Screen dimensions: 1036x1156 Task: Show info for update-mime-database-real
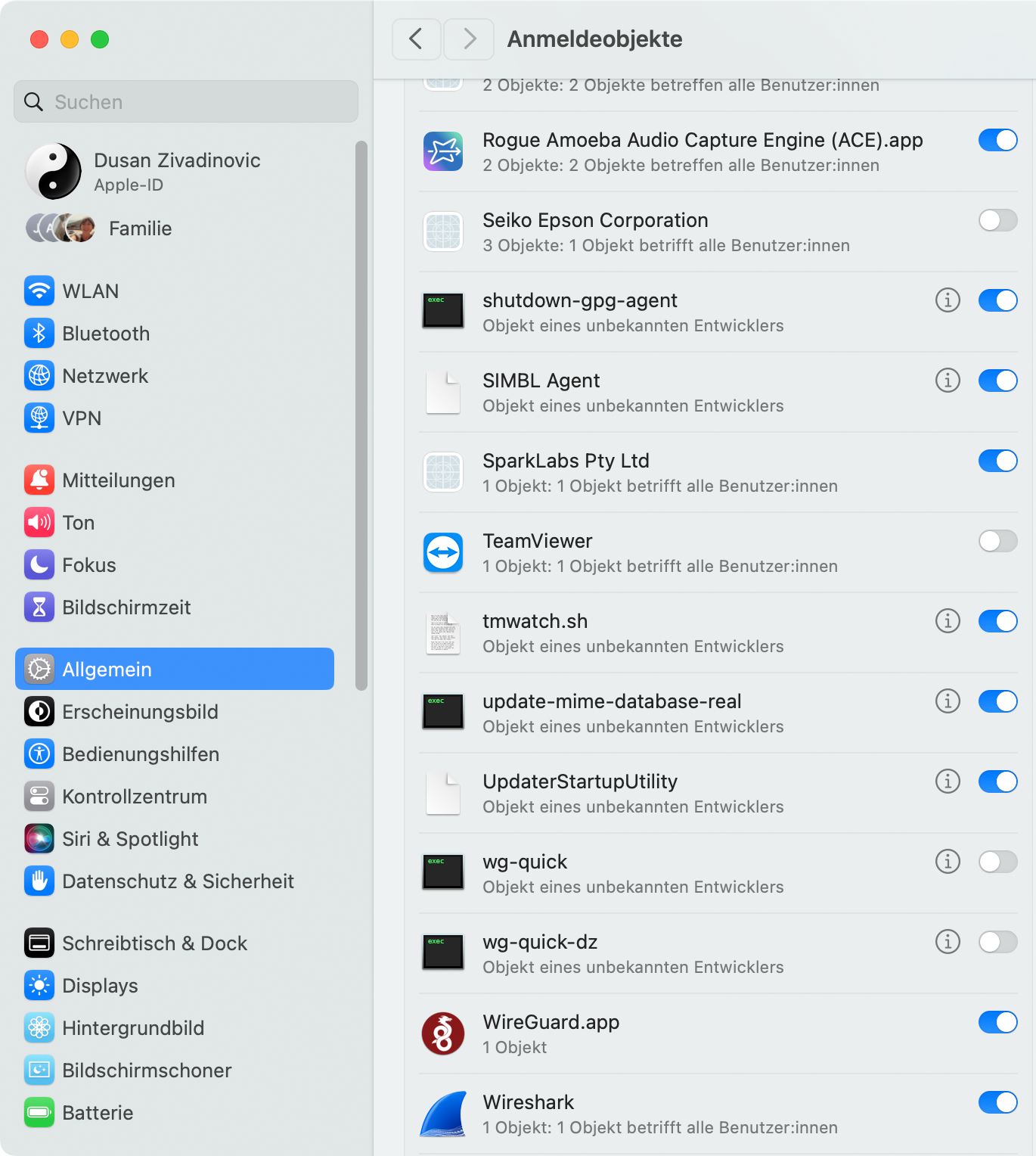[x=948, y=701]
